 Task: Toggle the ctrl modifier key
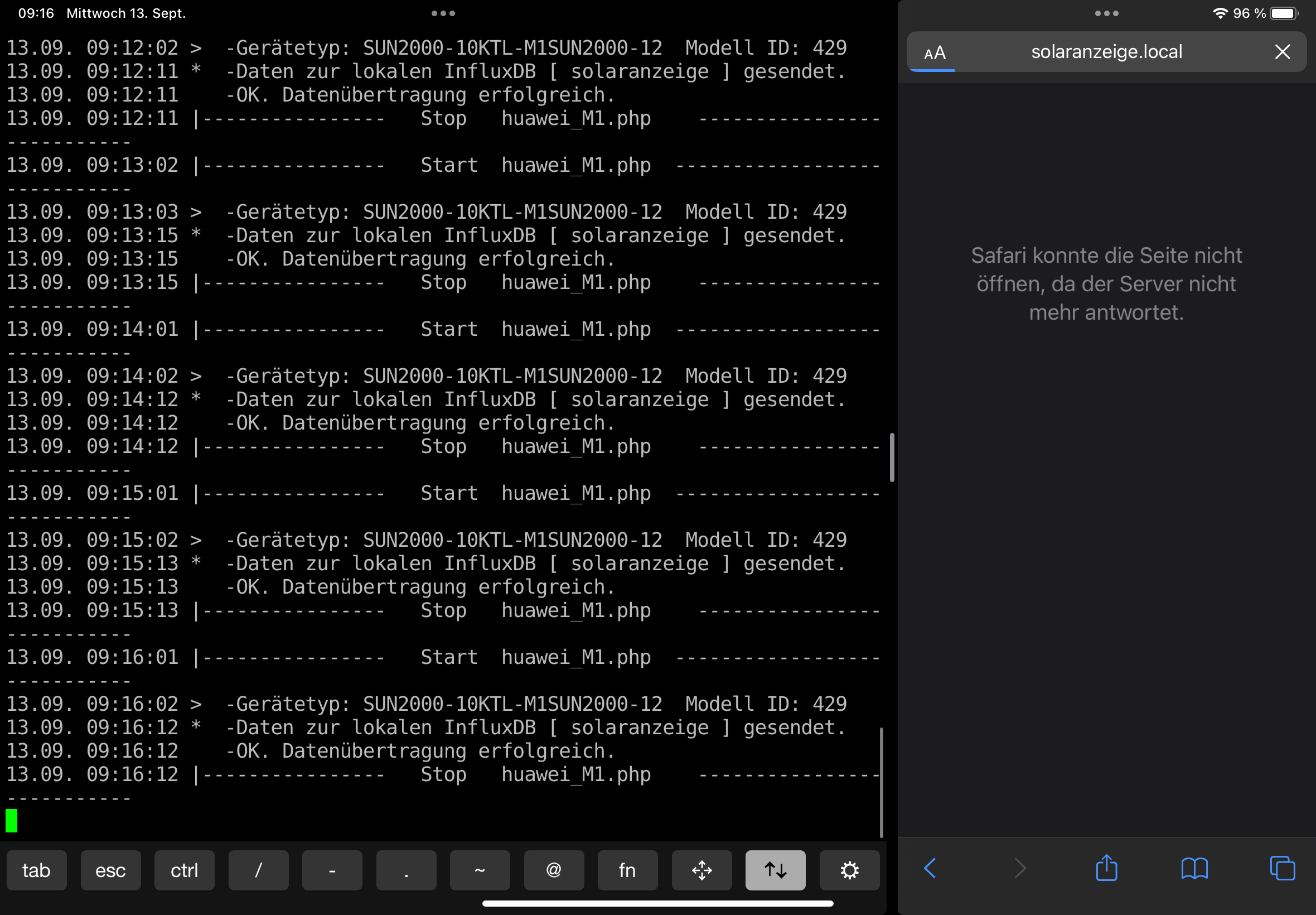[x=184, y=870]
